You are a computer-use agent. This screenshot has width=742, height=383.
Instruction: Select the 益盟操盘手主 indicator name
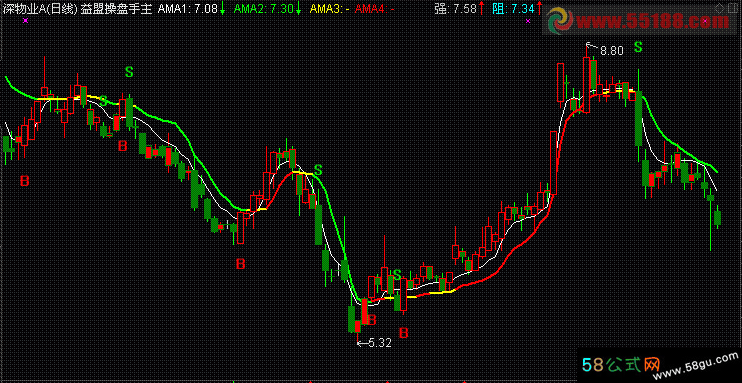click(x=116, y=8)
